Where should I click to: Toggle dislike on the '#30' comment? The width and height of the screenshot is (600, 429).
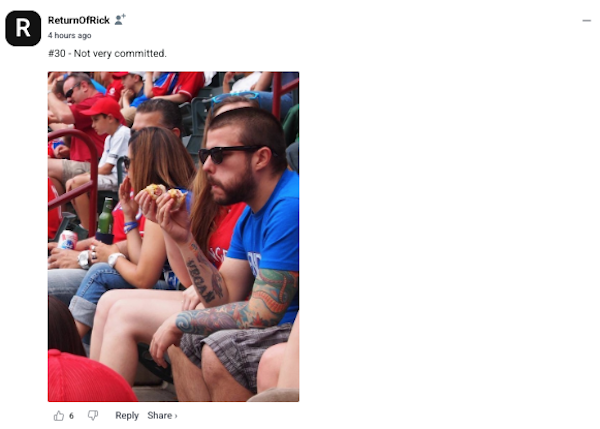click(x=93, y=416)
